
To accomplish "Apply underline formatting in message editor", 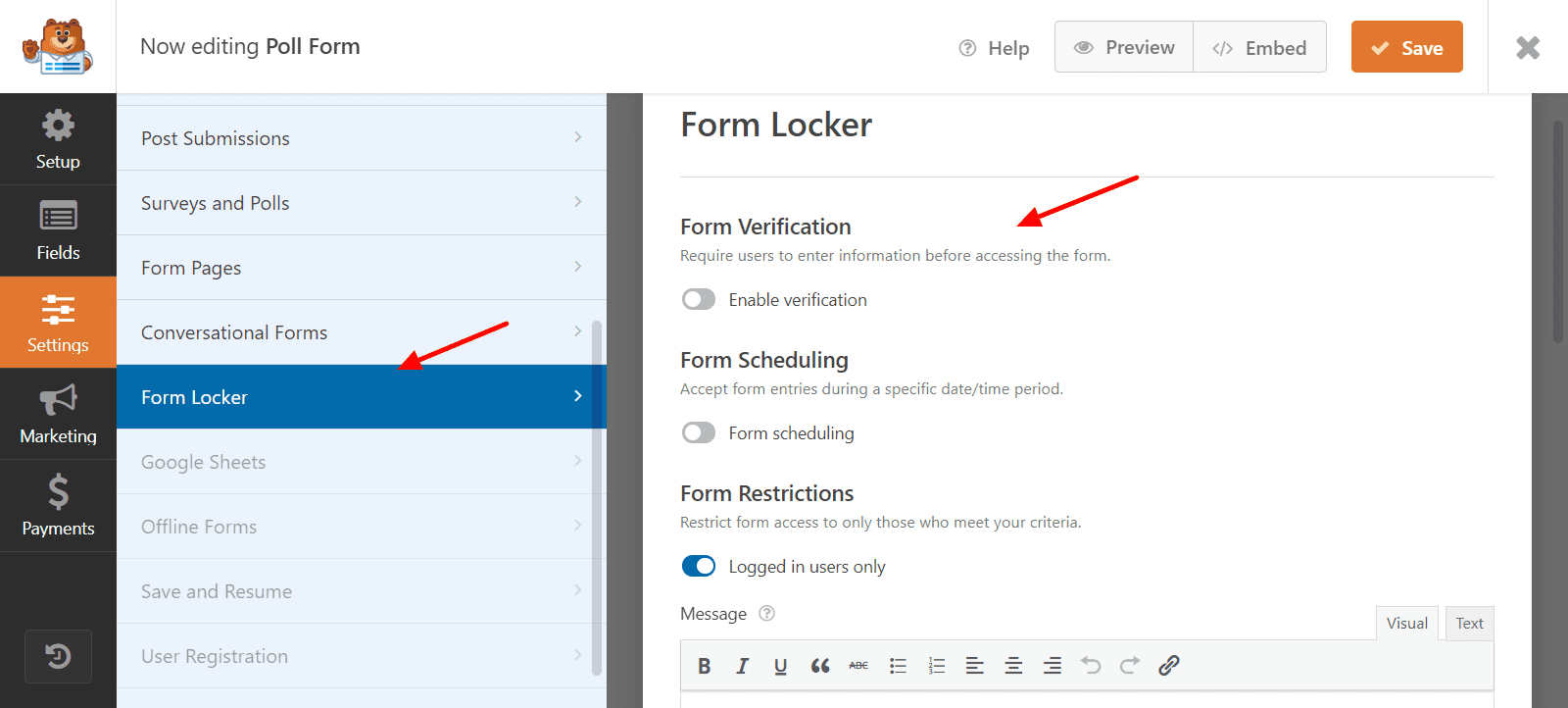I will pos(780,666).
